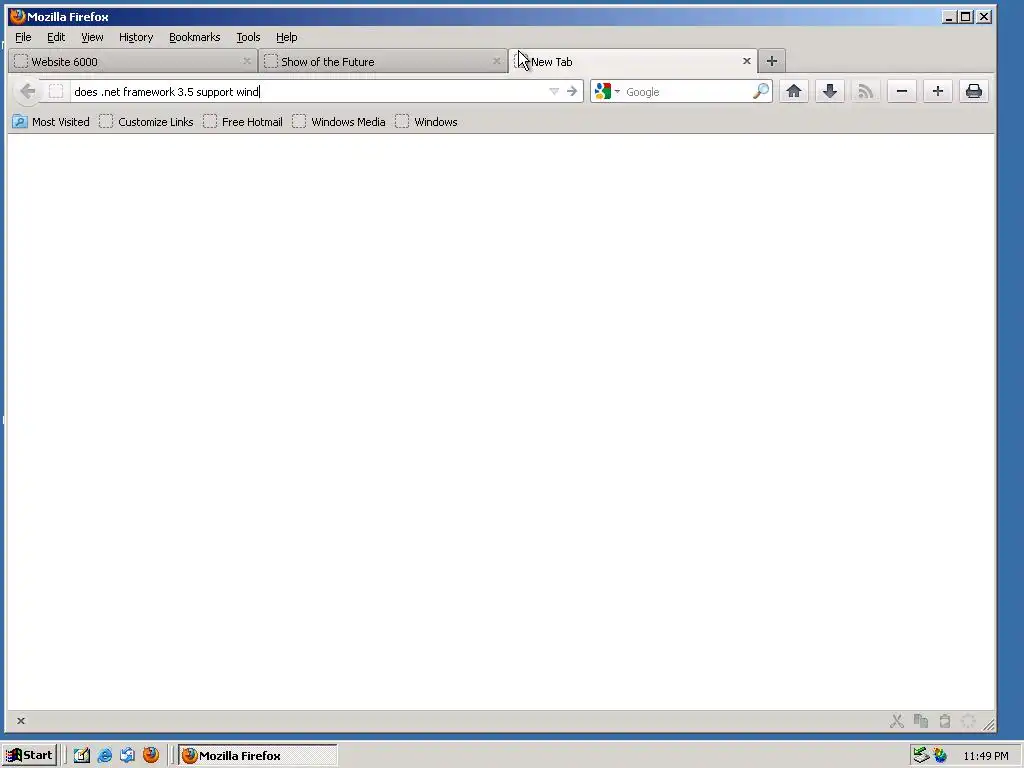Launch Internet Explorer from quick launch
1024x768 pixels.
(x=104, y=756)
